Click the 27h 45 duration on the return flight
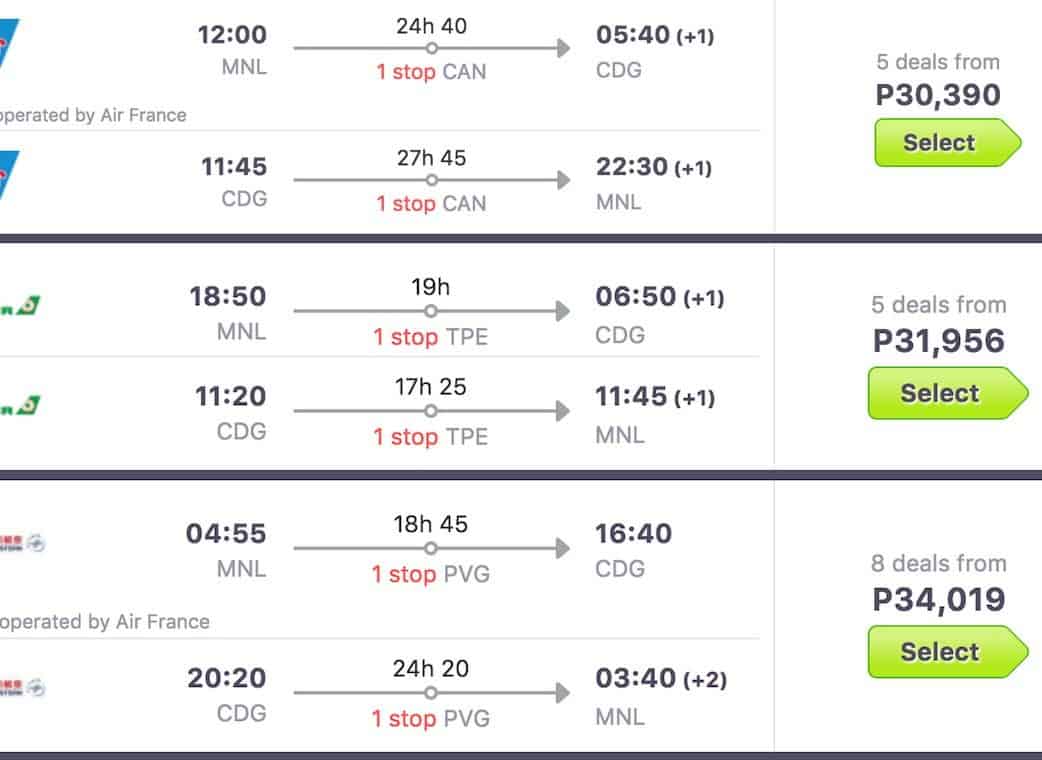1042x760 pixels. 431,158
